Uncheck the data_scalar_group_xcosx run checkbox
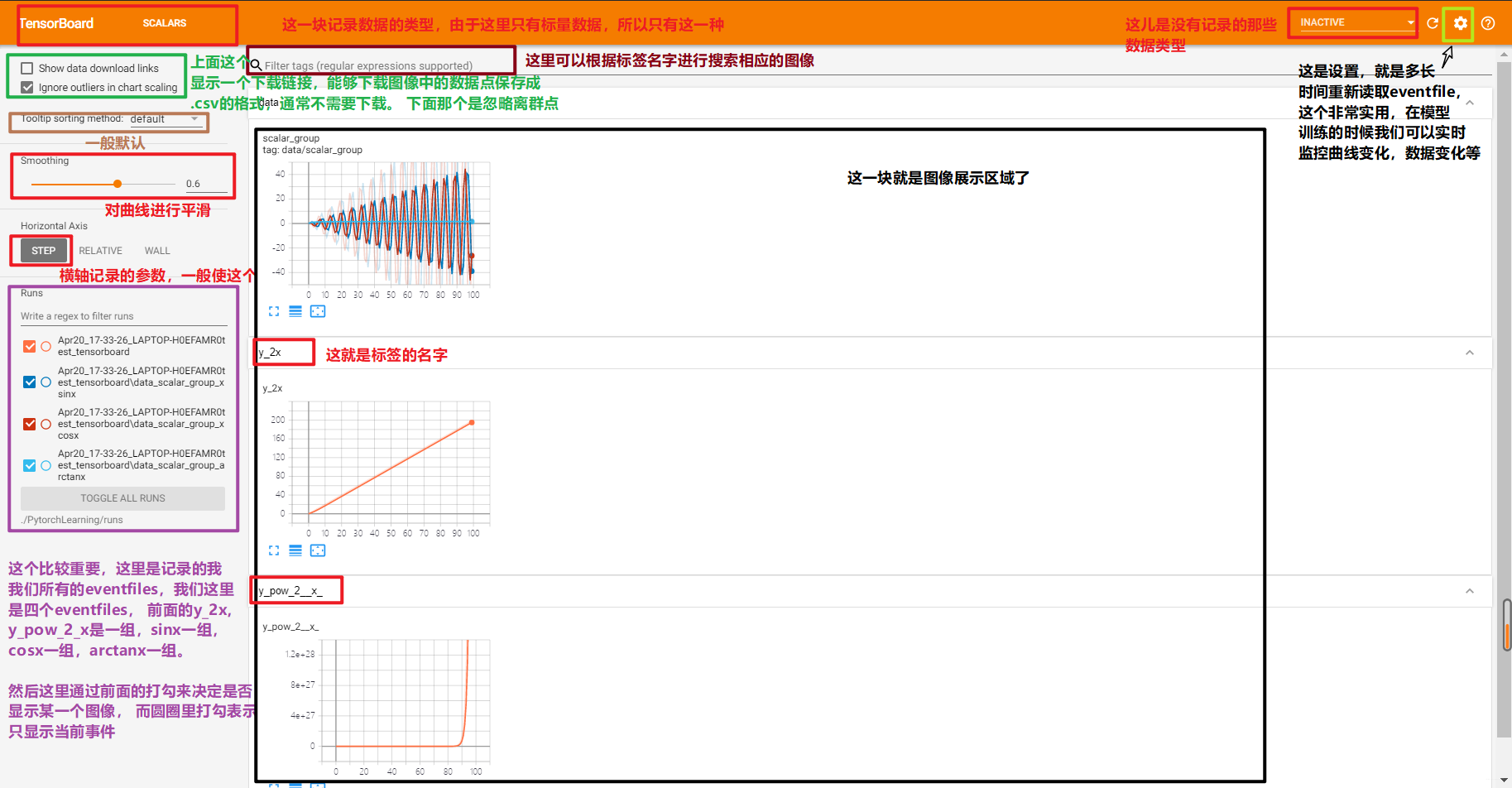Image resolution: width=1512 pixels, height=788 pixels. coord(30,424)
